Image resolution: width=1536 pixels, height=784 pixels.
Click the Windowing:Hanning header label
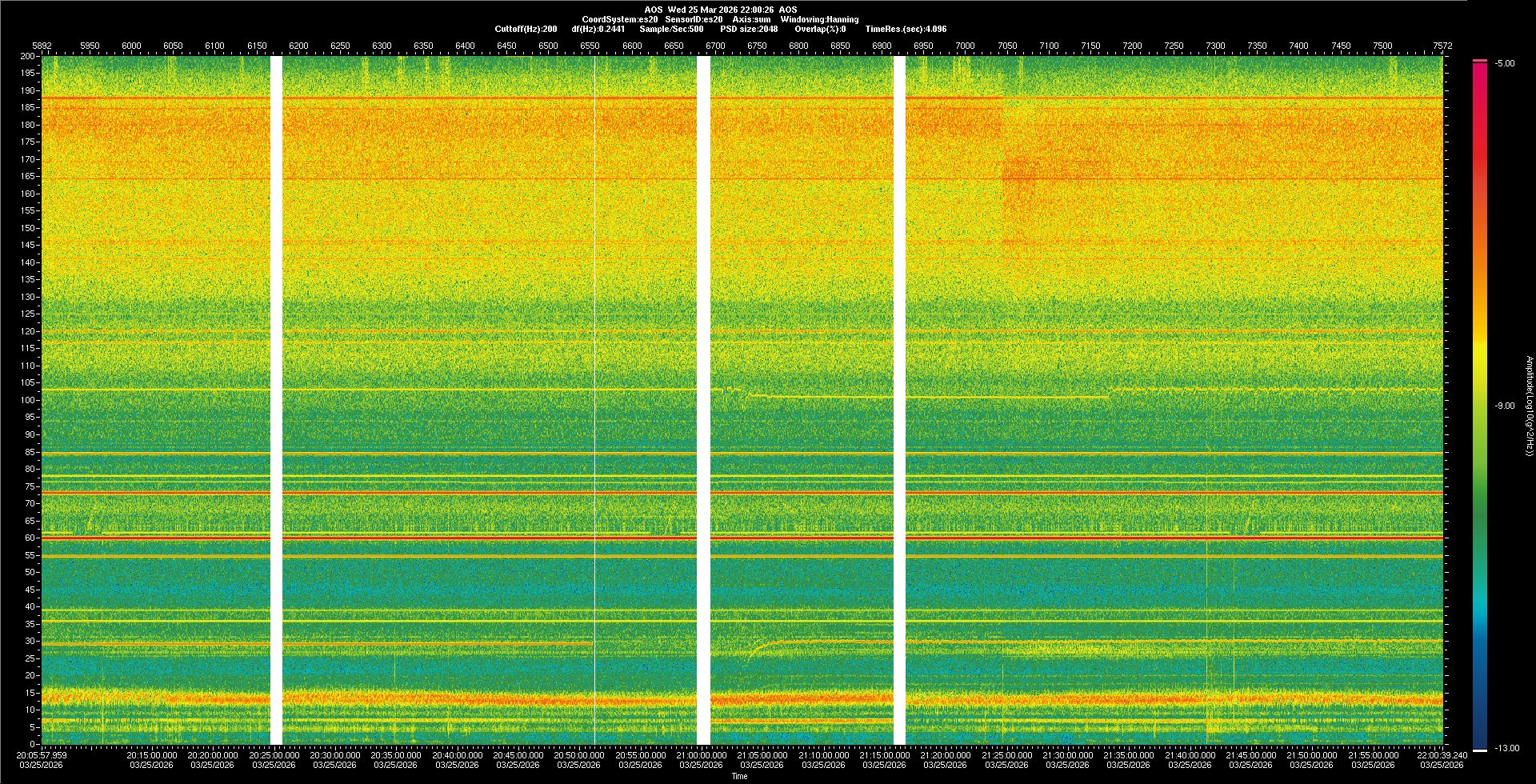coord(819,19)
